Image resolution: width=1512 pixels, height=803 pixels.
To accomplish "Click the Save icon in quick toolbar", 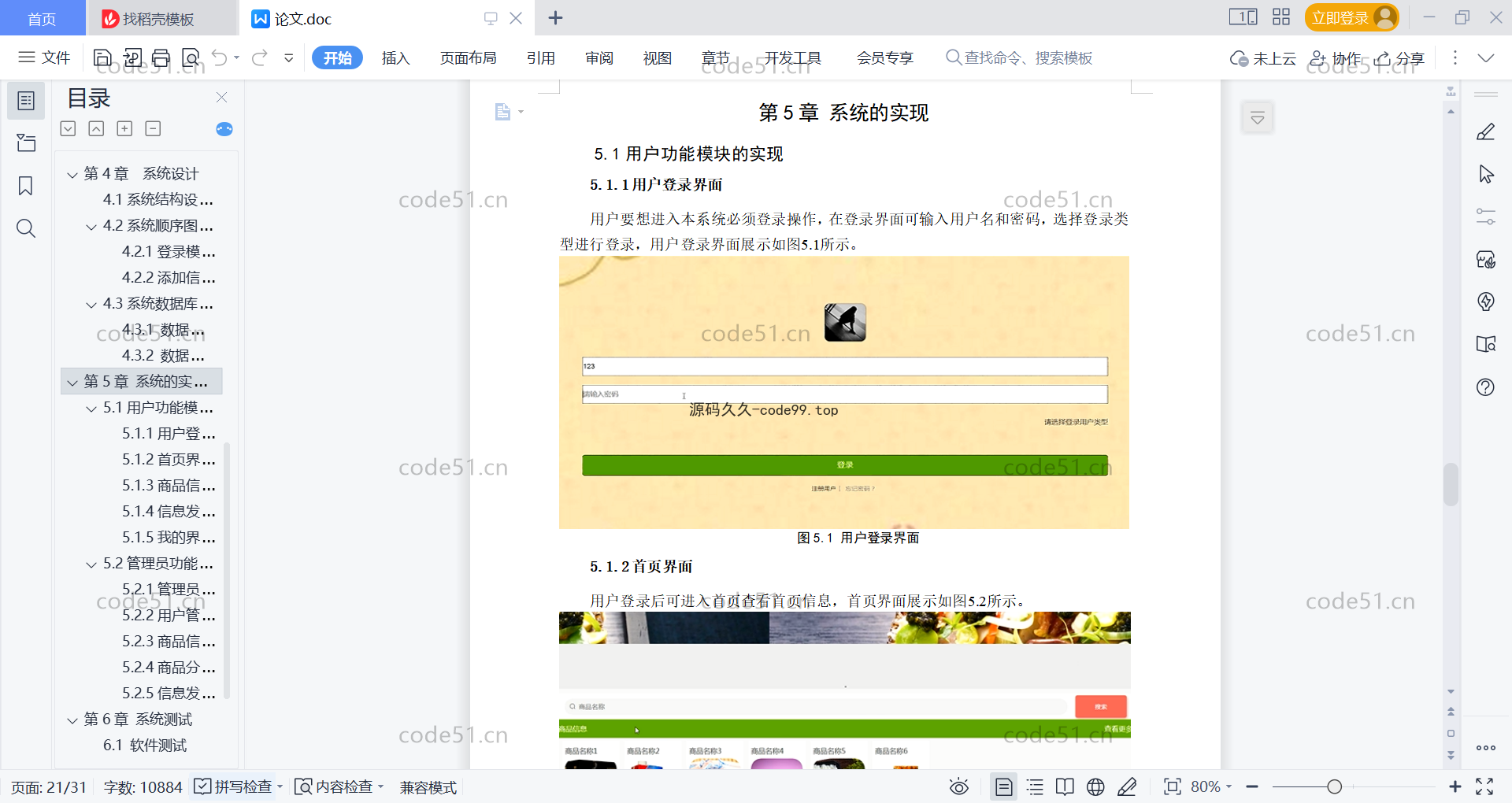I will (x=102, y=57).
